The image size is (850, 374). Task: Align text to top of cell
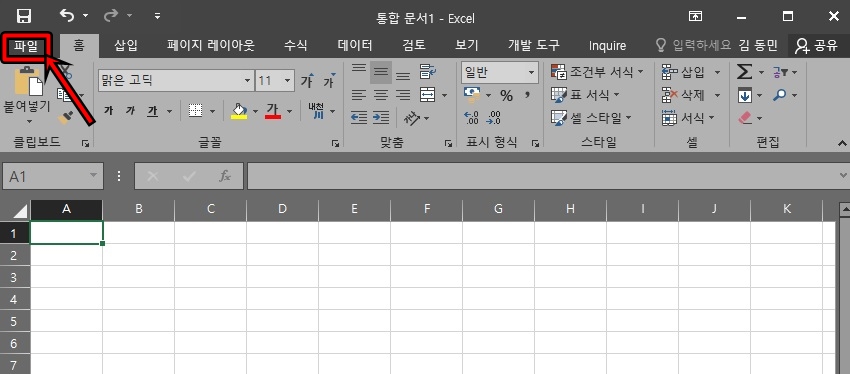[x=359, y=70]
